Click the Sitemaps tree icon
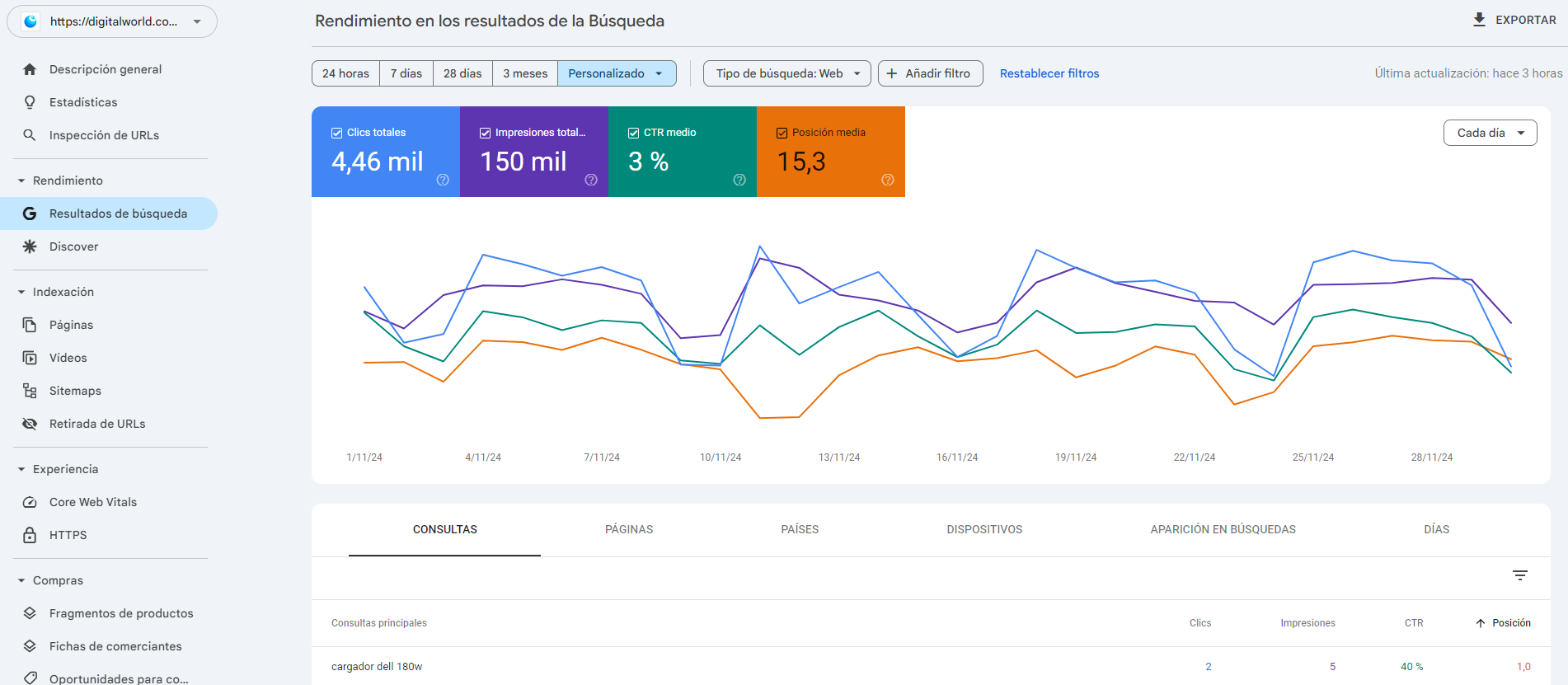This screenshot has width=1568, height=685. point(30,391)
